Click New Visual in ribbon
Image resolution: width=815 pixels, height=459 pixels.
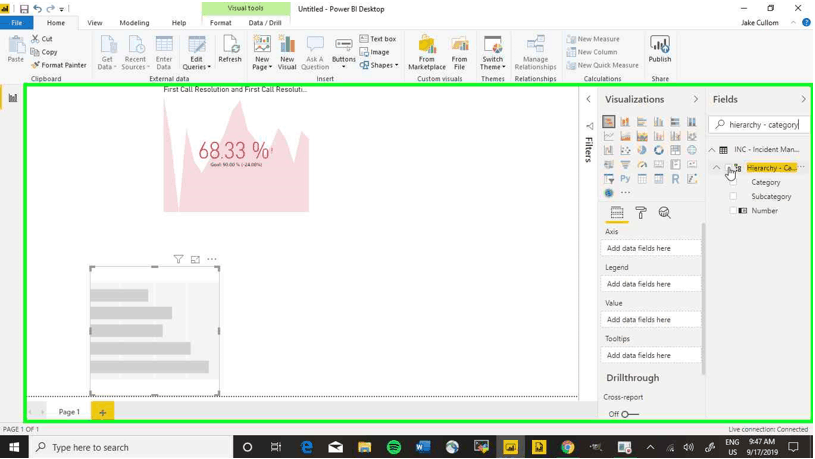coord(287,53)
